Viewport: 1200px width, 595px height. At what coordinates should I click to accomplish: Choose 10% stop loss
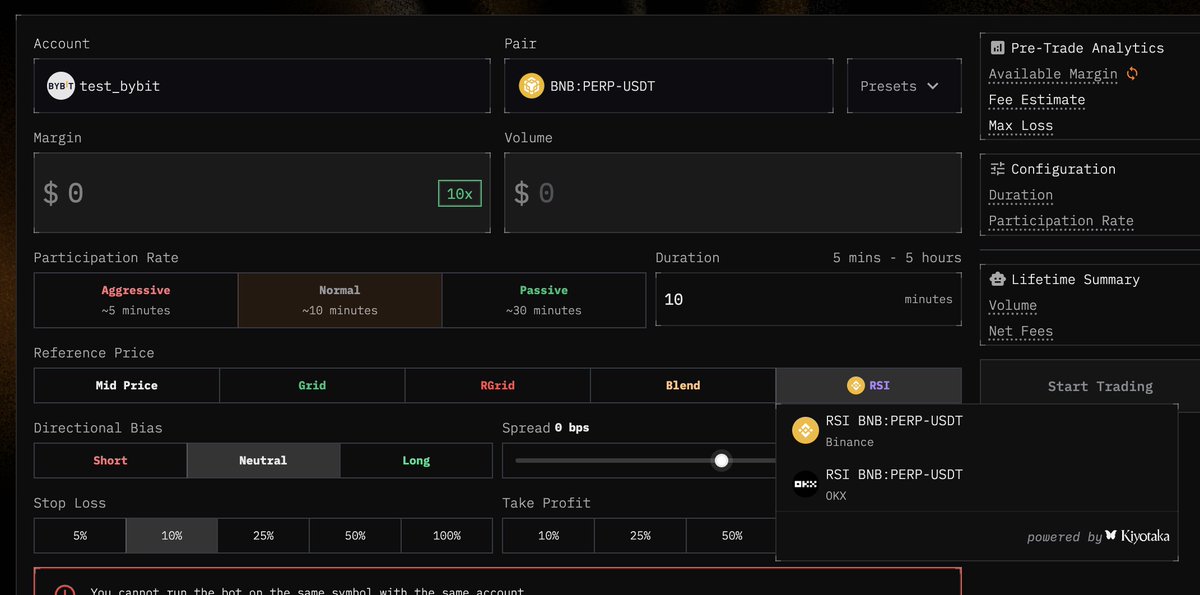172,536
